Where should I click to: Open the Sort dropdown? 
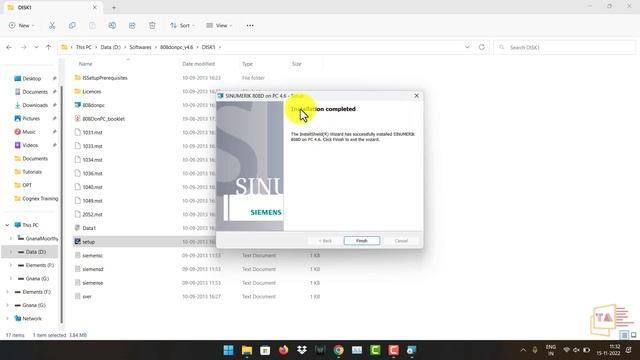click(x=182, y=25)
